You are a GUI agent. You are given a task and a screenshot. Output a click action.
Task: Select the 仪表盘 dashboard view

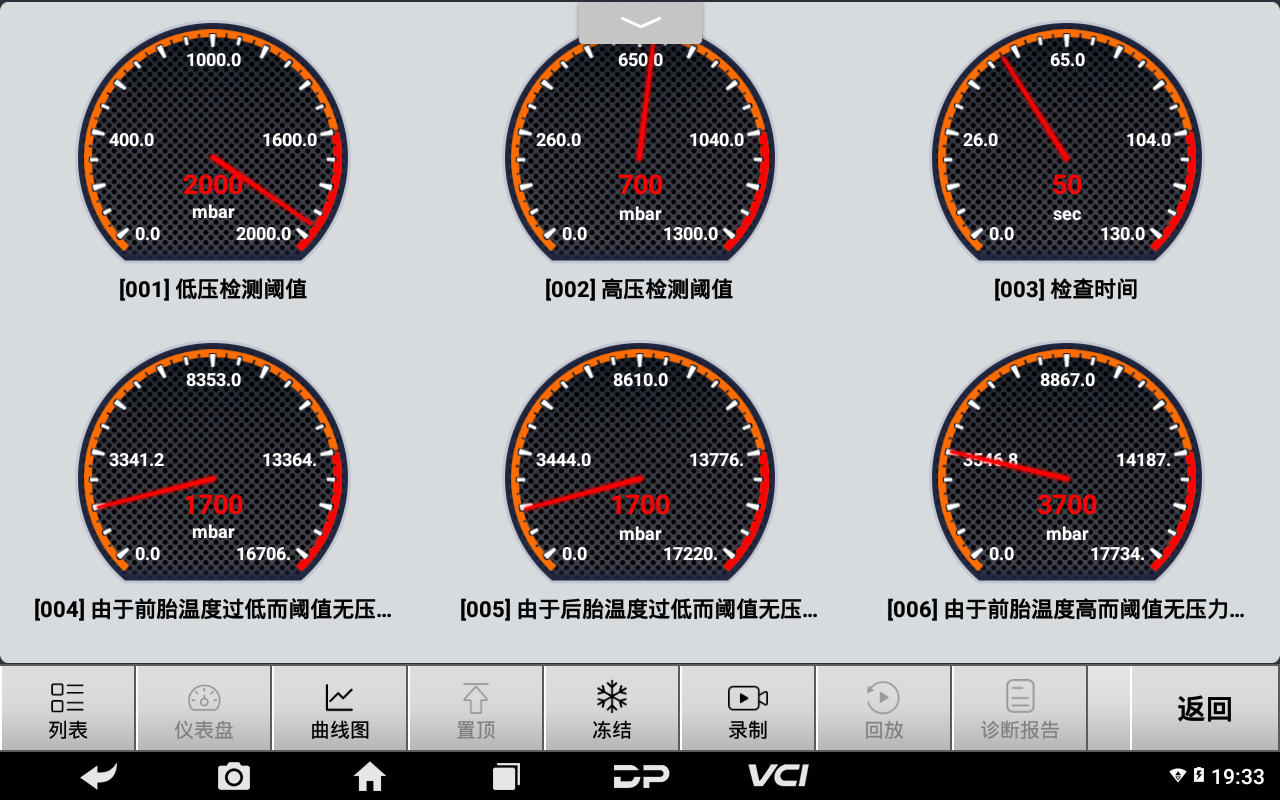point(204,709)
